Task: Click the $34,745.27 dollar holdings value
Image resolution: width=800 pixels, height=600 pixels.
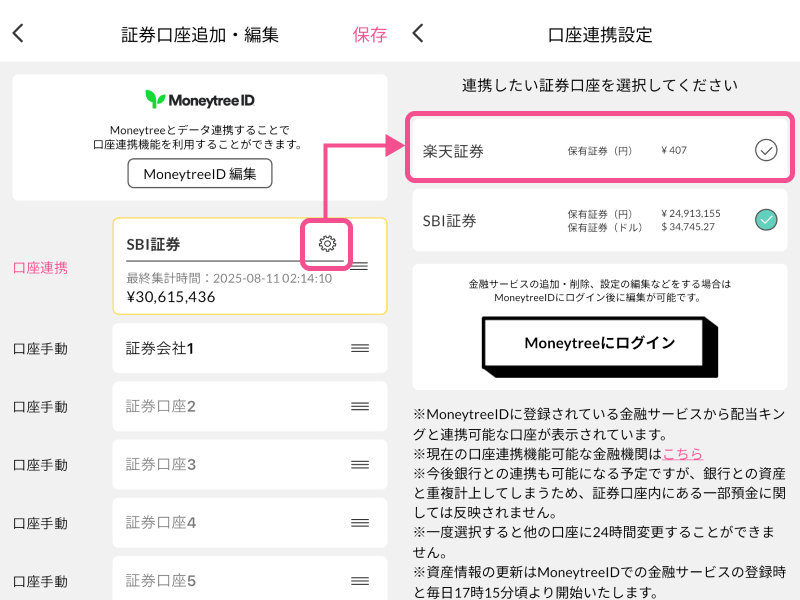Action: click(688, 227)
